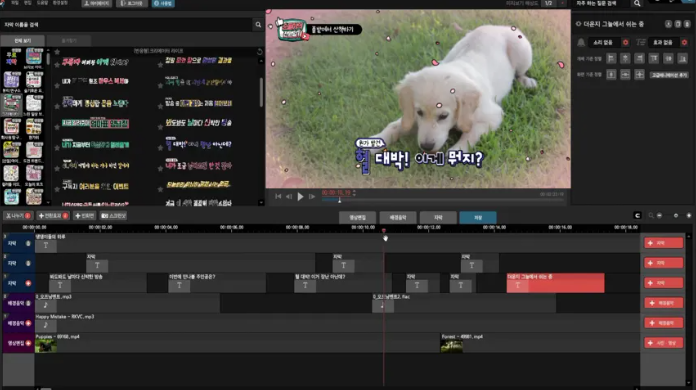Open the 소리 없음 sound dropdown

[x=609, y=43]
